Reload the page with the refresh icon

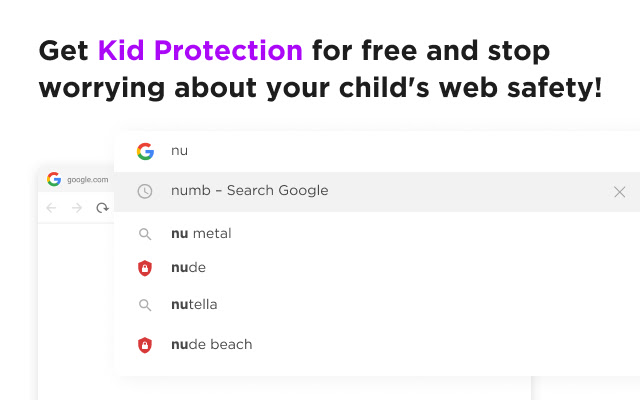[x=102, y=208]
